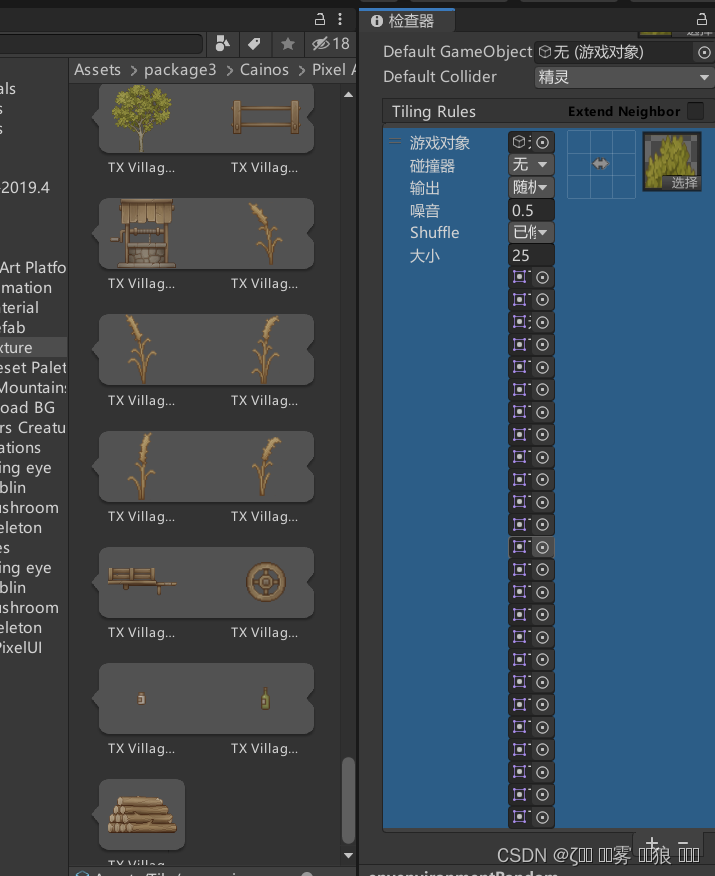Collapse the cart sprite sheet arrow
The width and height of the screenshot is (715, 876).
(95, 582)
